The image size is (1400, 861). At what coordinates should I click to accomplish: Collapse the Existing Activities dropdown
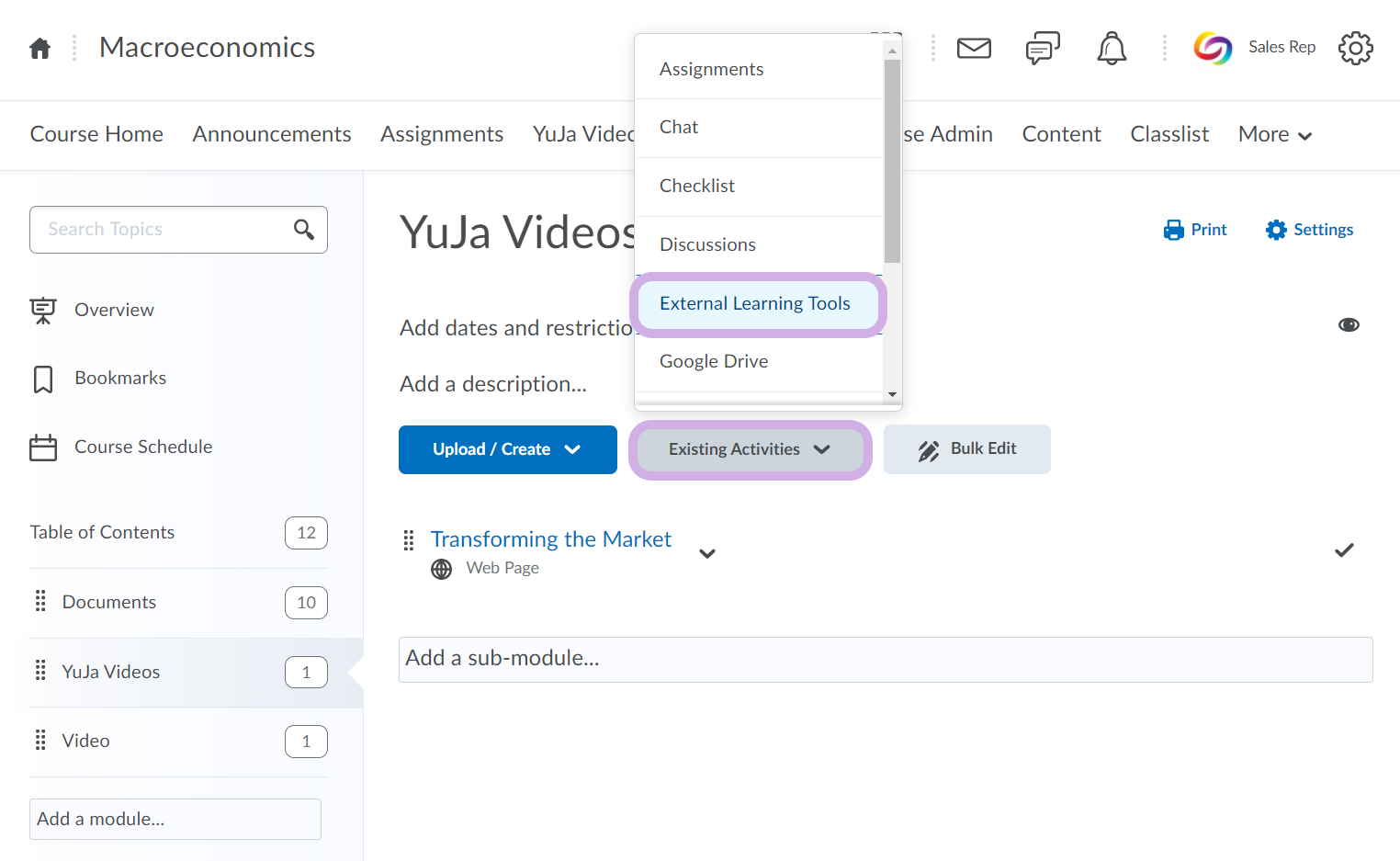[750, 449]
